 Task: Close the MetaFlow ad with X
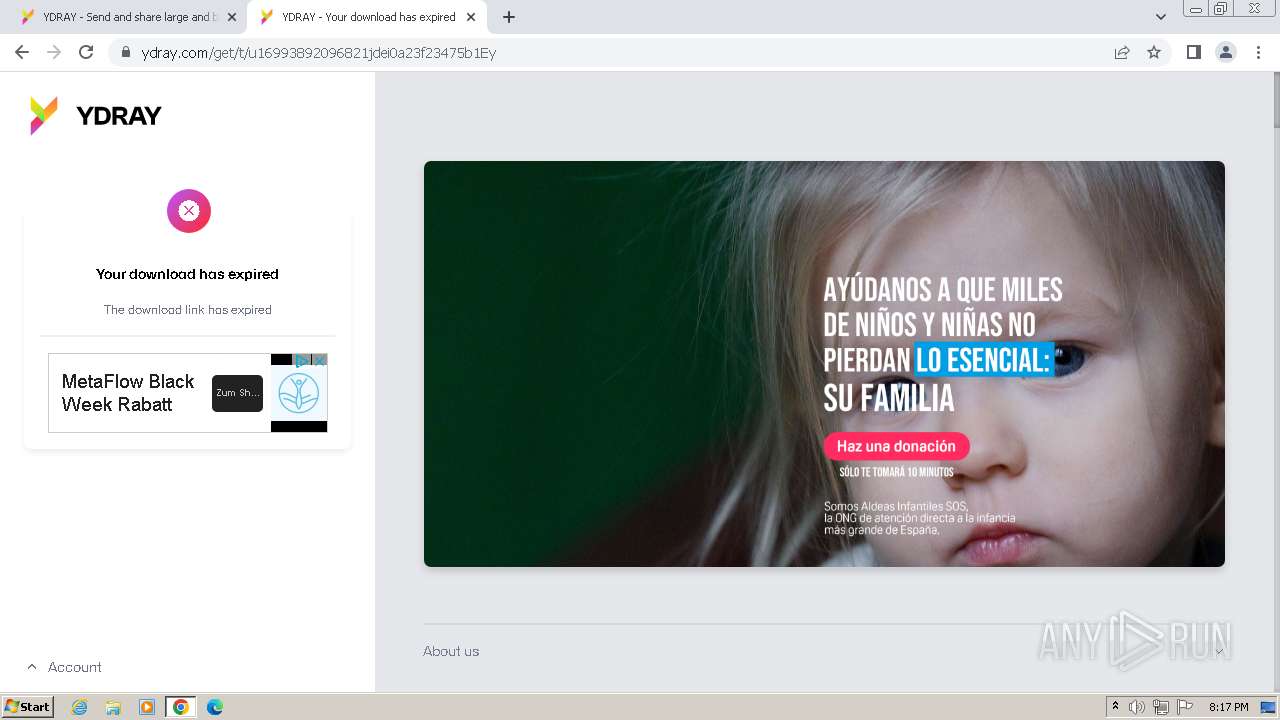[320, 360]
